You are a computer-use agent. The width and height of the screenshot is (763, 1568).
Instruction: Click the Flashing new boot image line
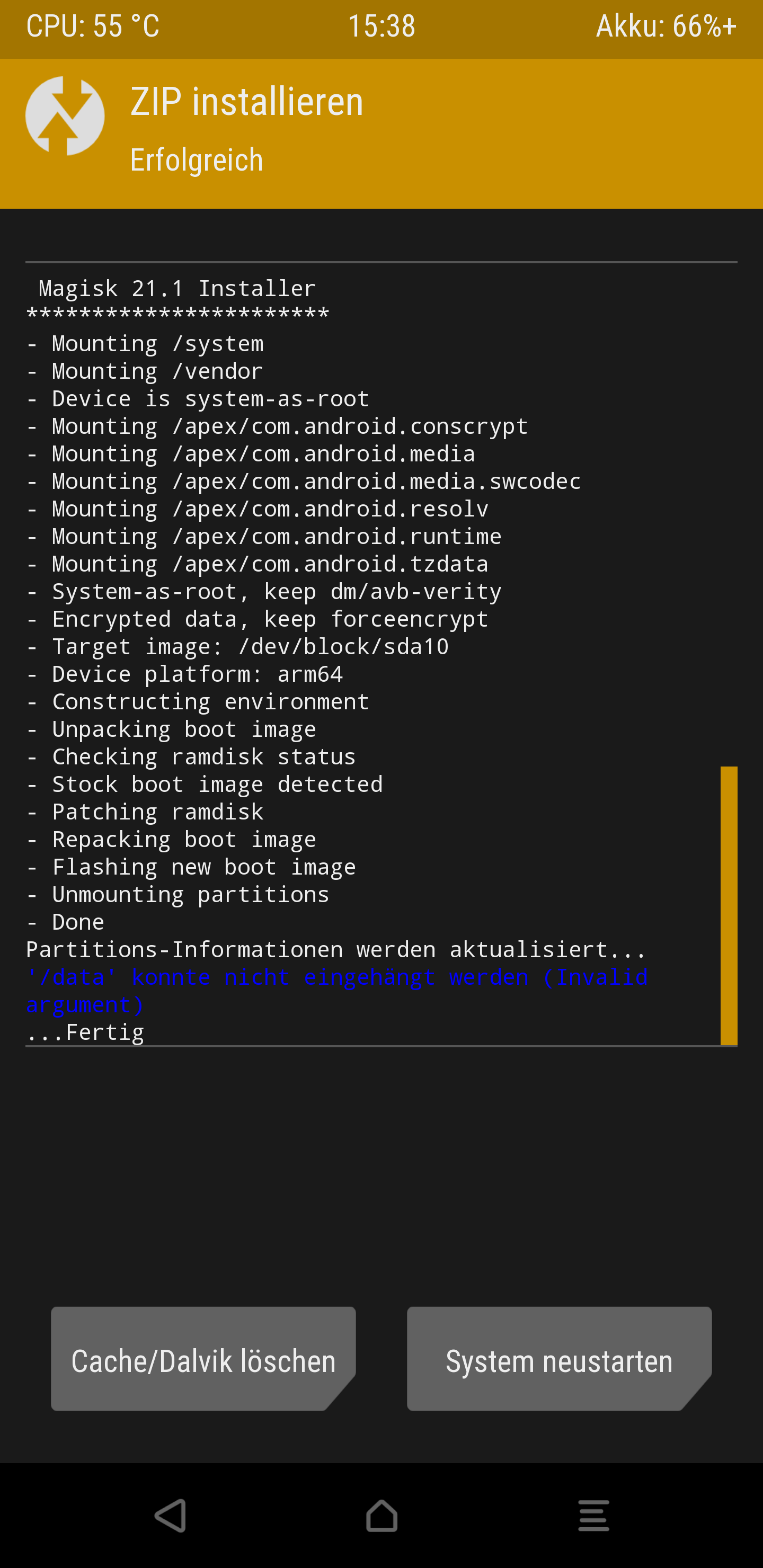(x=191, y=867)
